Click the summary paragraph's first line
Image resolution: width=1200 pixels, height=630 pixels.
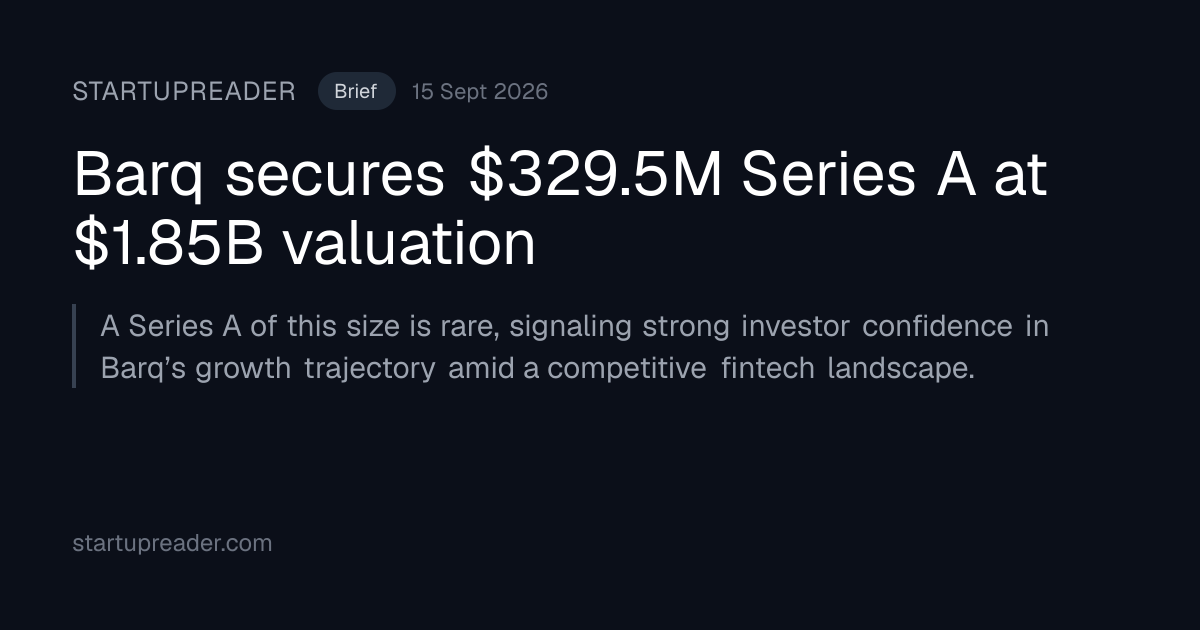coord(574,326)
